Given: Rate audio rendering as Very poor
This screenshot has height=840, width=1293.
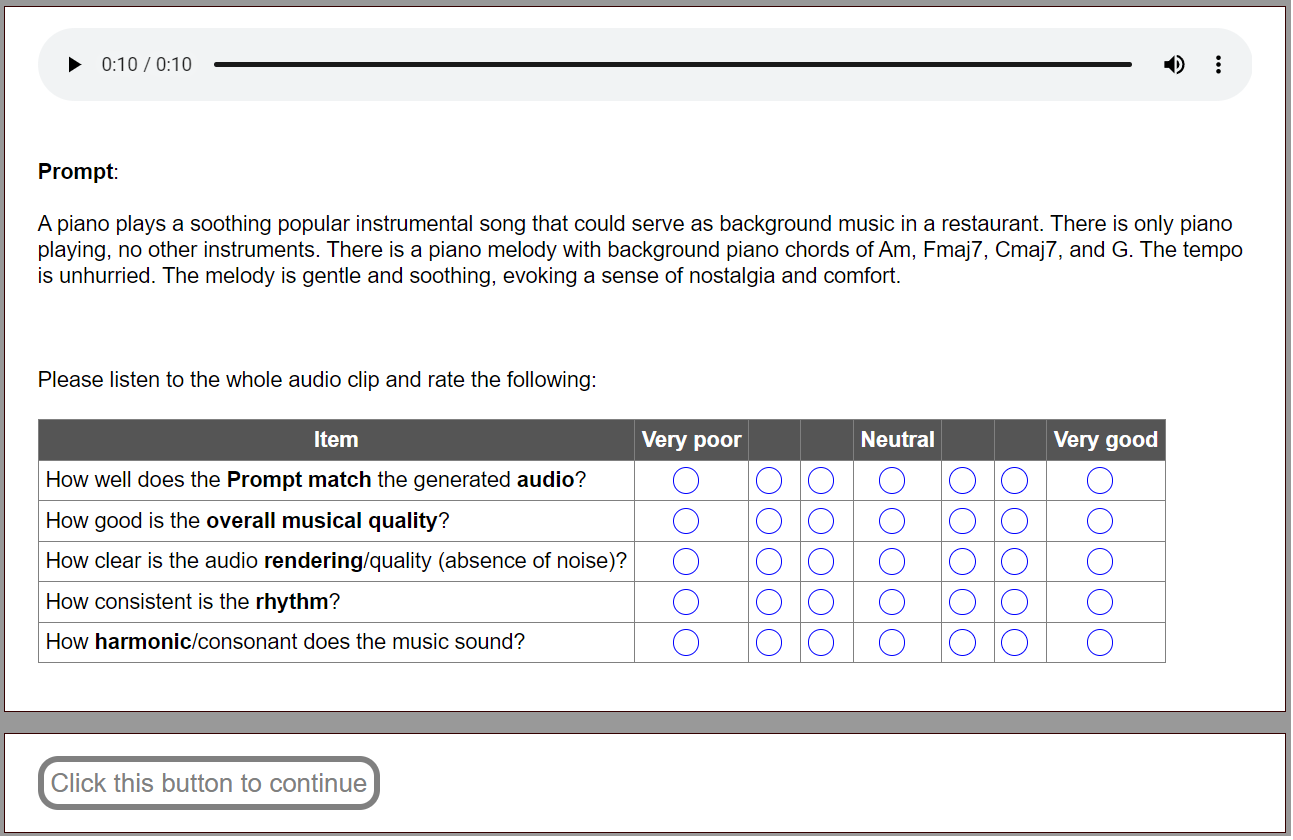Looking at the screenshot, I should pos(686,562).
